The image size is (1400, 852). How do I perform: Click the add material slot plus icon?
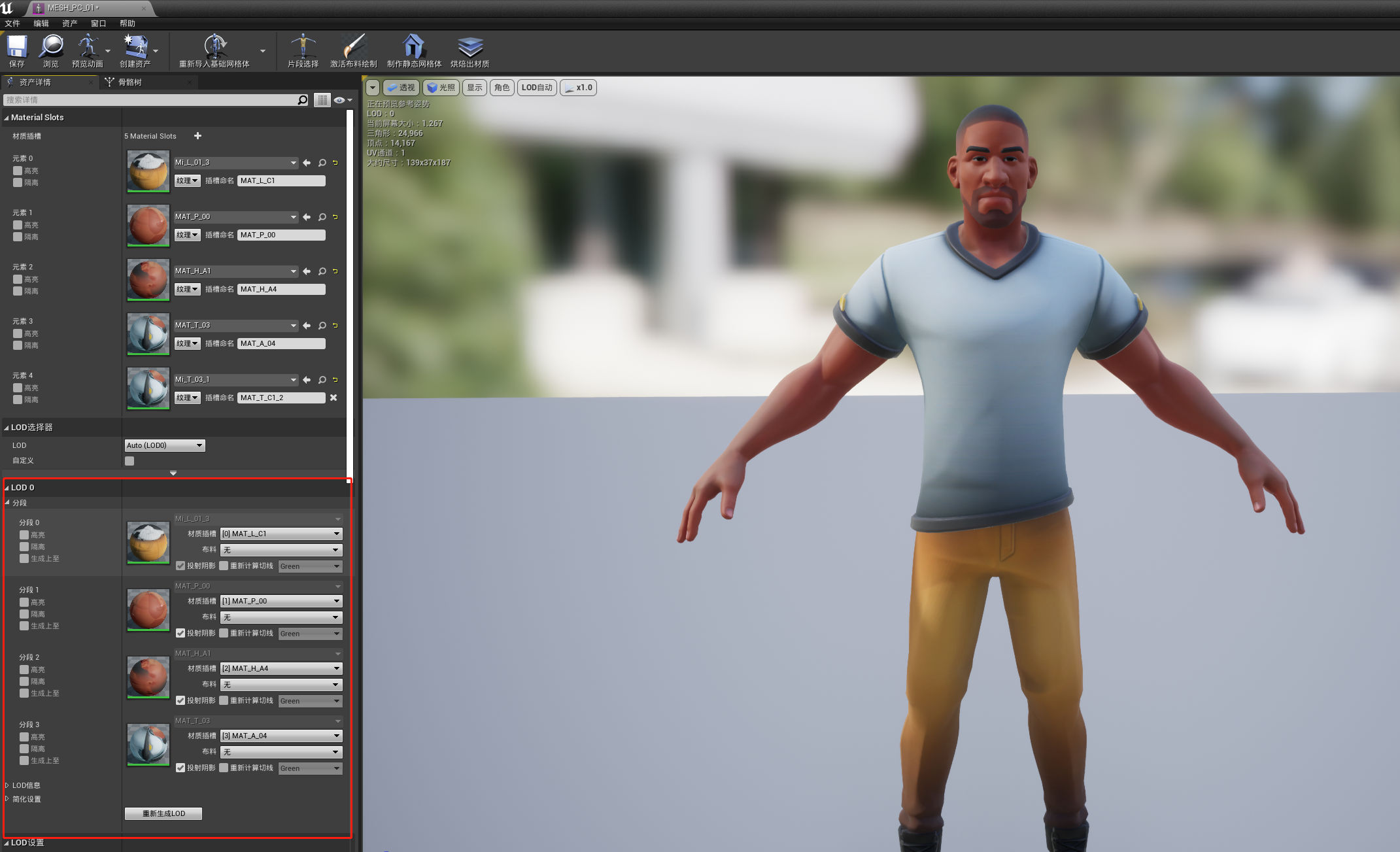coord(197,136)
